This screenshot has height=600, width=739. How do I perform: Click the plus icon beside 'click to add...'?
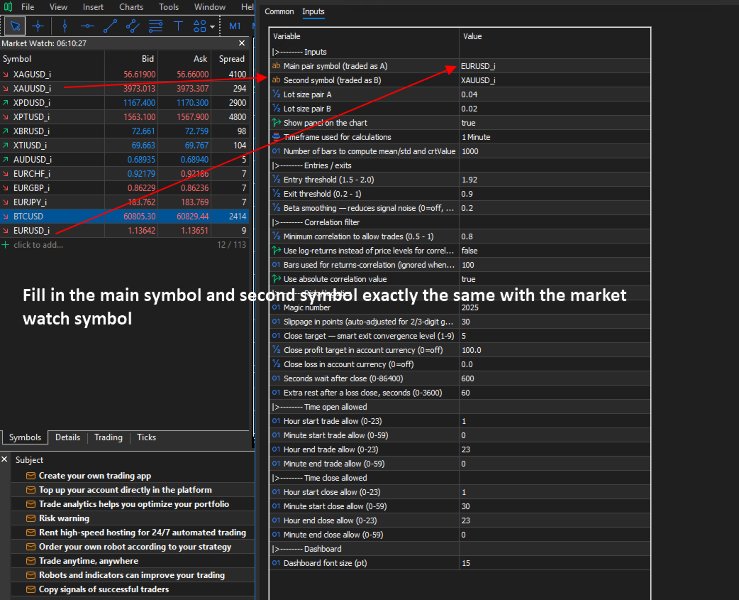(5, 245)
